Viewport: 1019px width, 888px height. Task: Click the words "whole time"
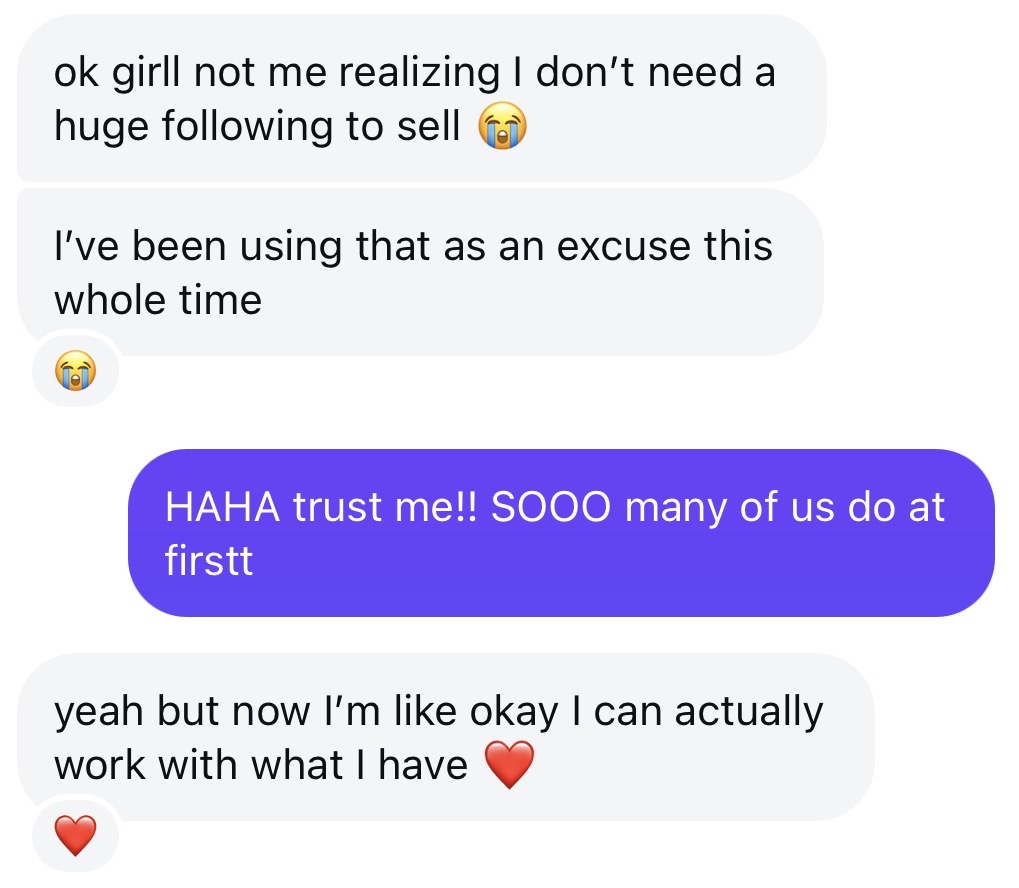click(x=158, y=299)
